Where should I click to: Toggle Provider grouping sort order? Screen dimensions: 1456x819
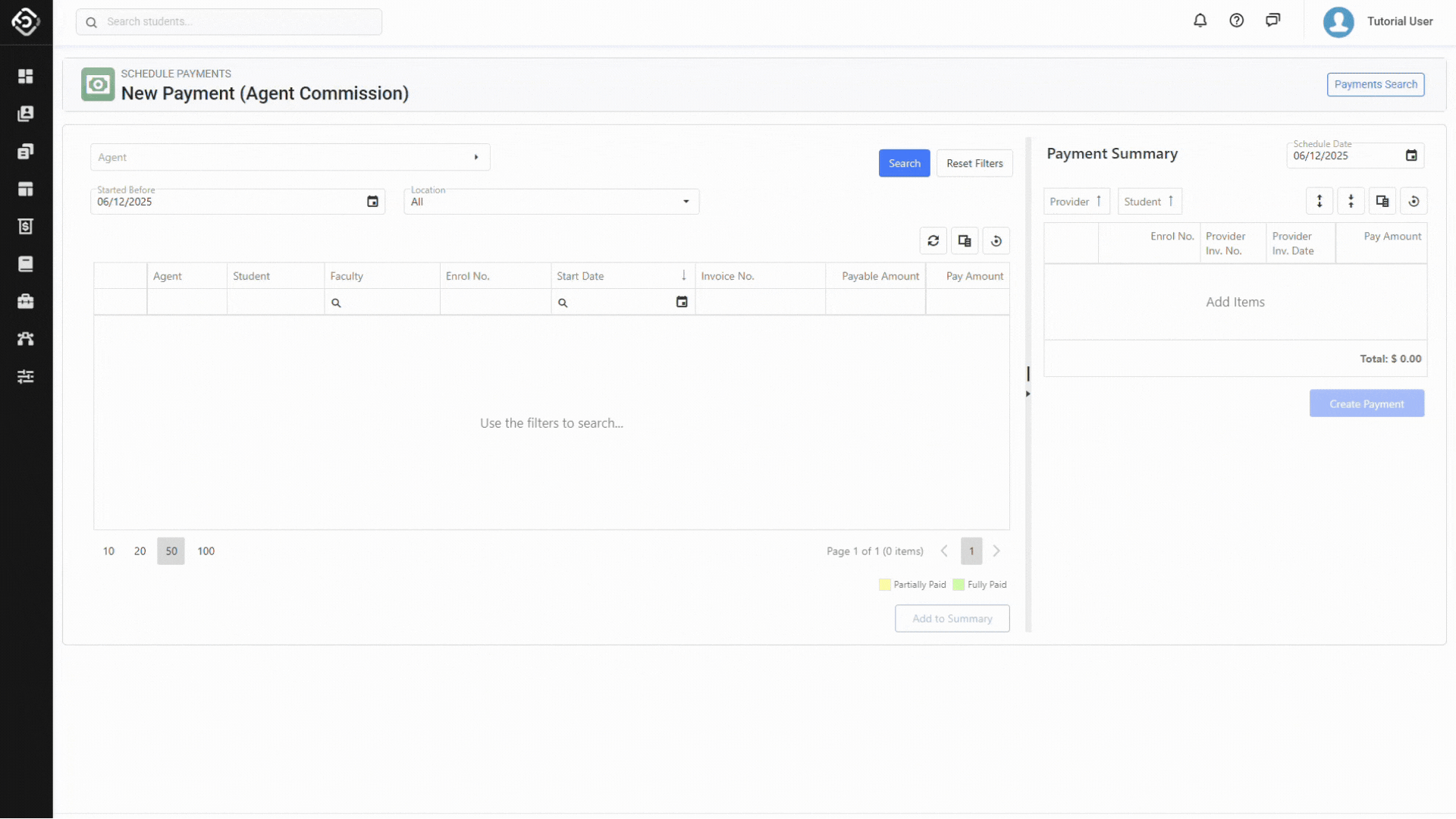click(x=1076, y=201)
